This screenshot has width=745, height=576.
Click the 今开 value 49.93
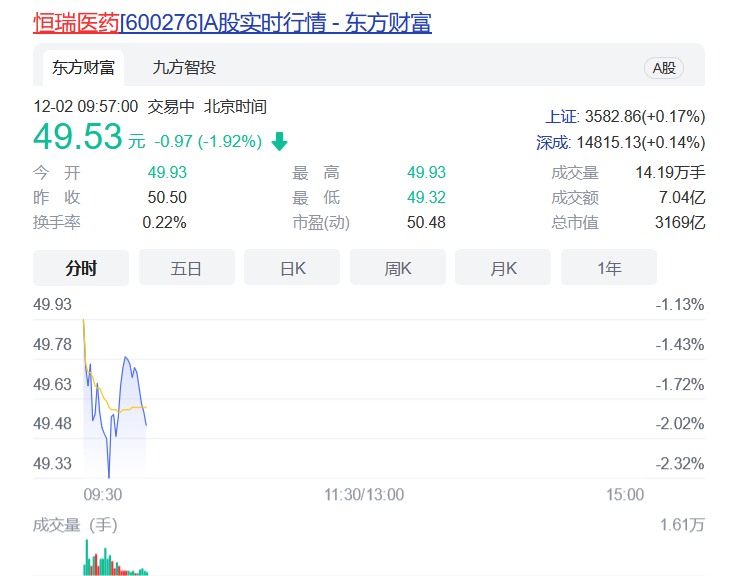[x=167, y=172]
